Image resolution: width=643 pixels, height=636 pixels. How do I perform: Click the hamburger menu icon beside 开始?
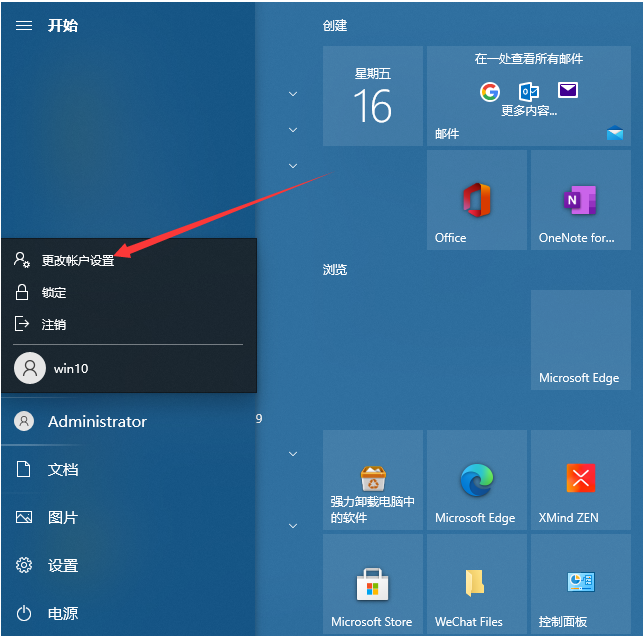[x=24, y=25]
